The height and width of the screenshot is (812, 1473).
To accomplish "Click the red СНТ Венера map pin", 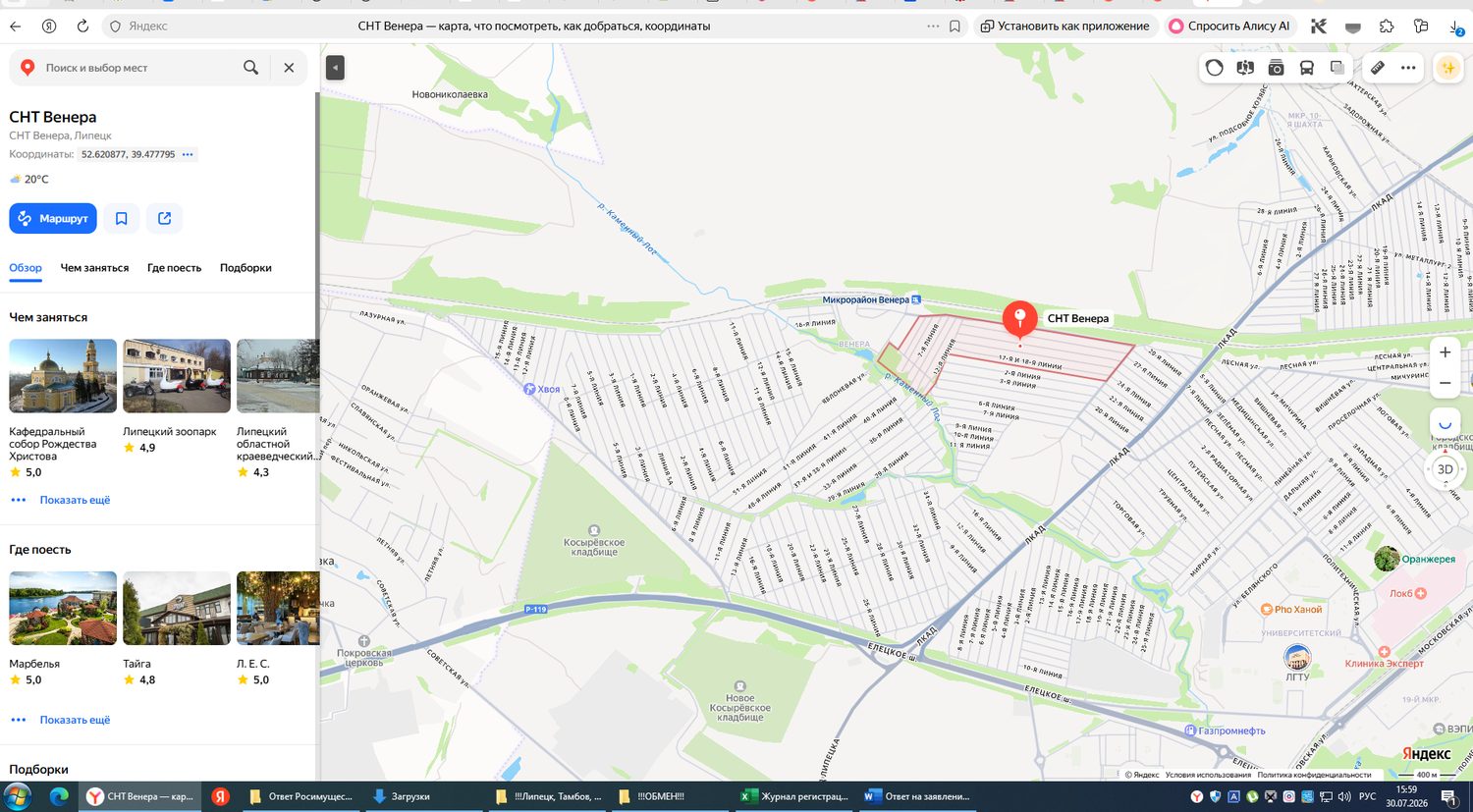I will click(1019, 320).
